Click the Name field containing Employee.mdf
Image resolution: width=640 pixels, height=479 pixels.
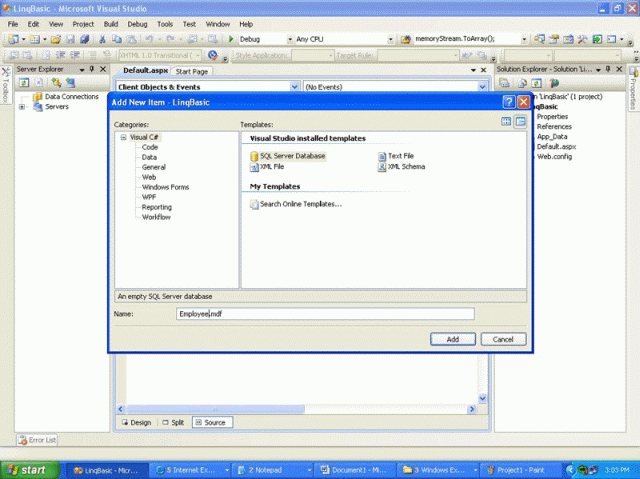325,314
